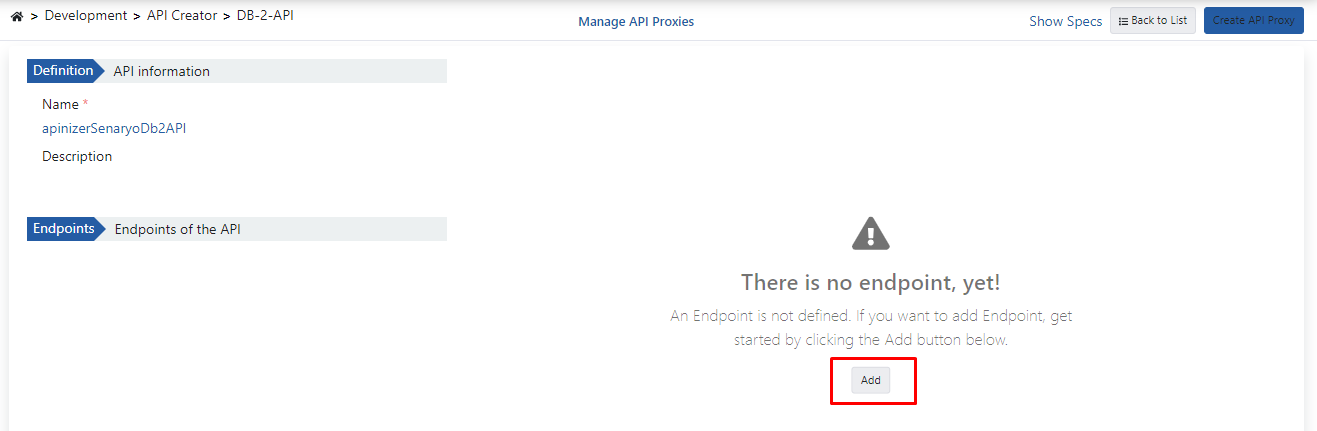Click the Create API Proxy button
The image size is (1317, 431).
pos(1254,21)
